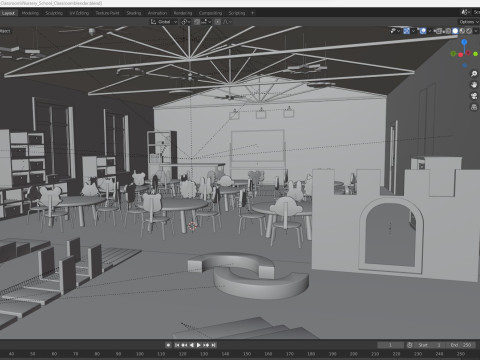This screenshot has width=480, height=360.
Task: Open viewport shading options dropdown
Action: [x=476, y=31]
